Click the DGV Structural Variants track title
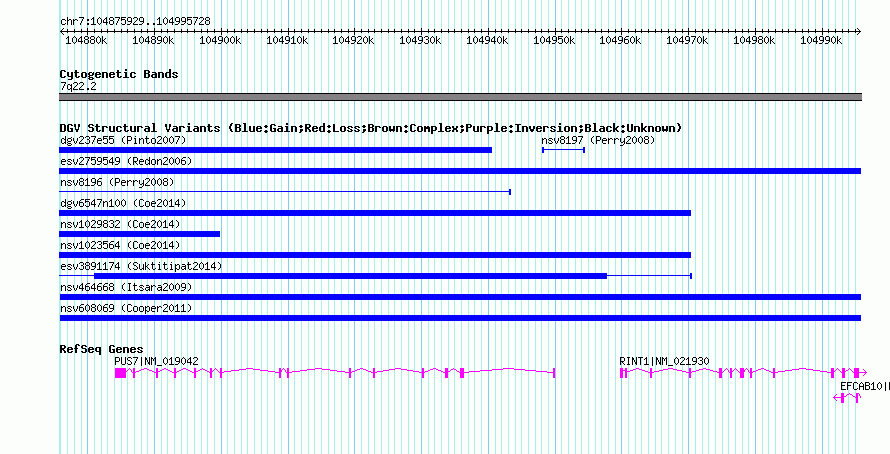Viewport: 890px width, 454px height. [x=371, y=128]
